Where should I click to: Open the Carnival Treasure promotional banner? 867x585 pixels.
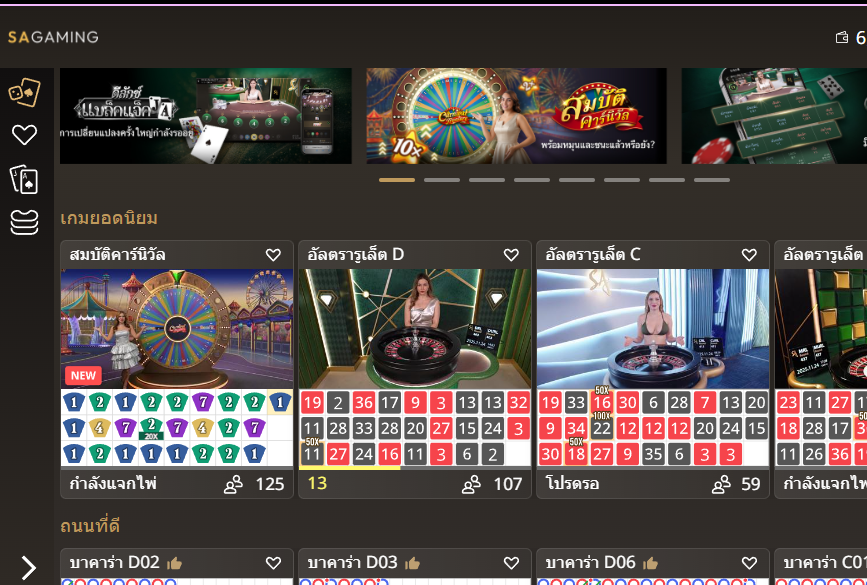516,116
